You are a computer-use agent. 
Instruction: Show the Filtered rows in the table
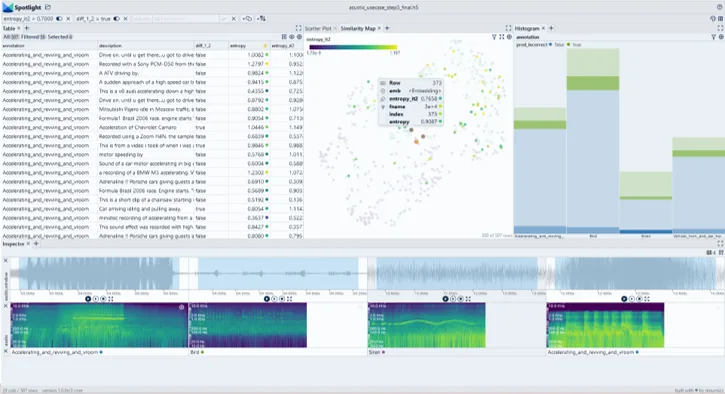[x=33, y=37]
